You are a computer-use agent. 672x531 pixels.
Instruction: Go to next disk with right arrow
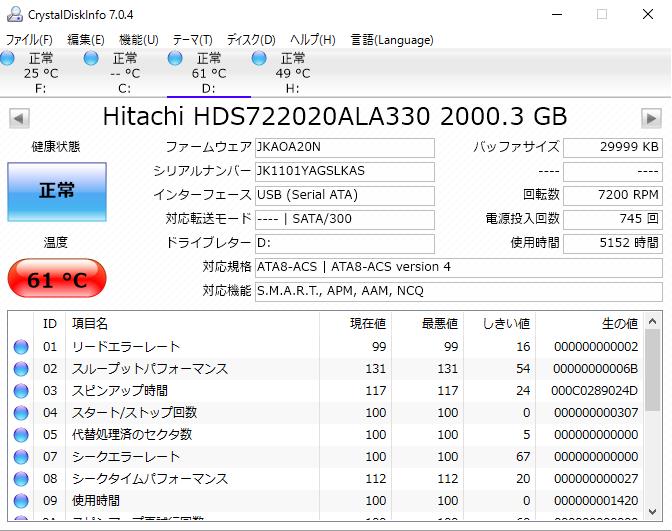[651, 118]
